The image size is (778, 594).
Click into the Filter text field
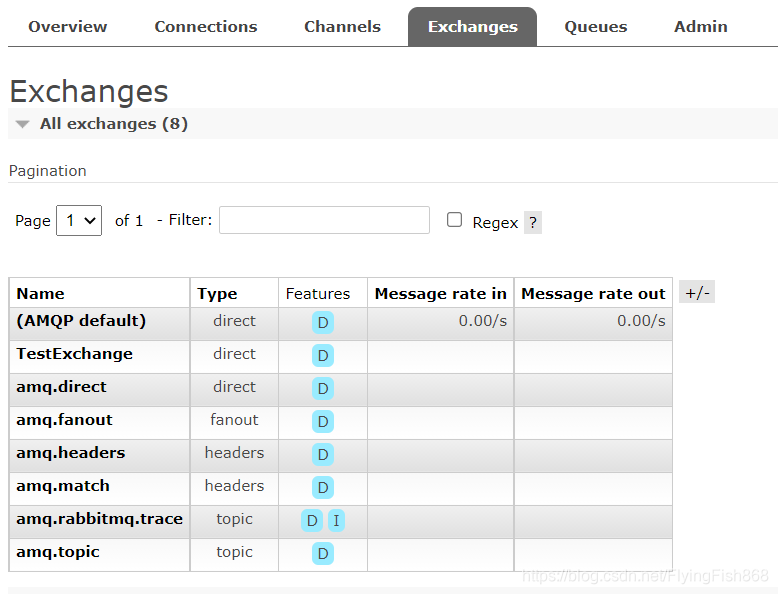click(324, 220)
